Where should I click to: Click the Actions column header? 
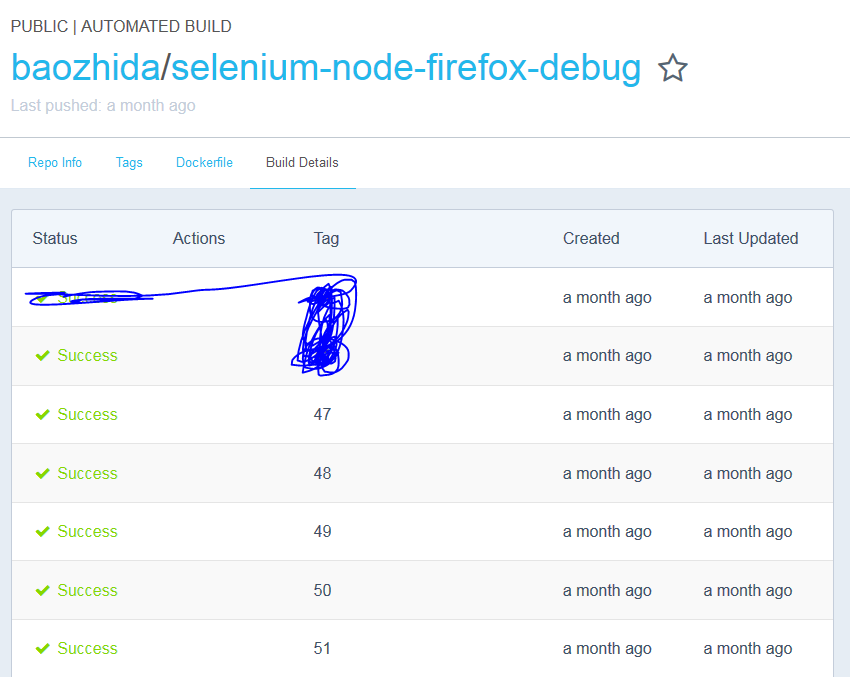pos(198,238)
